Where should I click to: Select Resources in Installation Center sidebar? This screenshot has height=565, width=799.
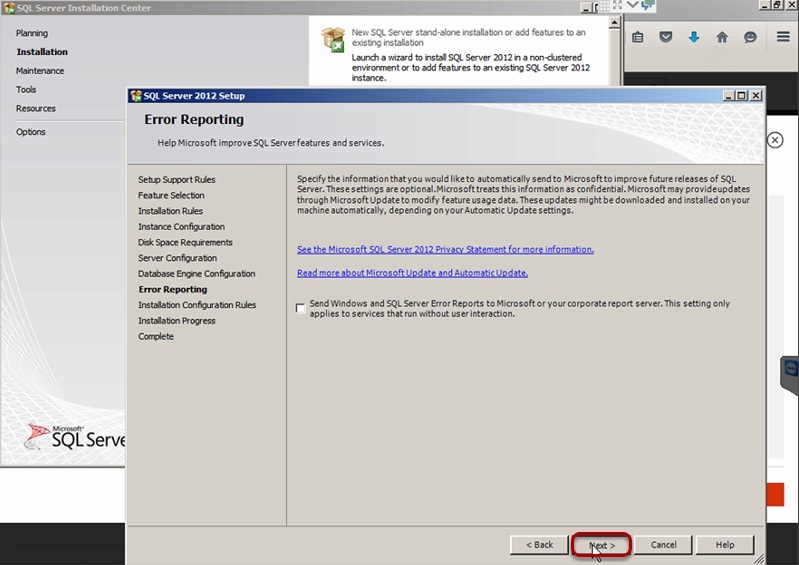coord(35,109)
